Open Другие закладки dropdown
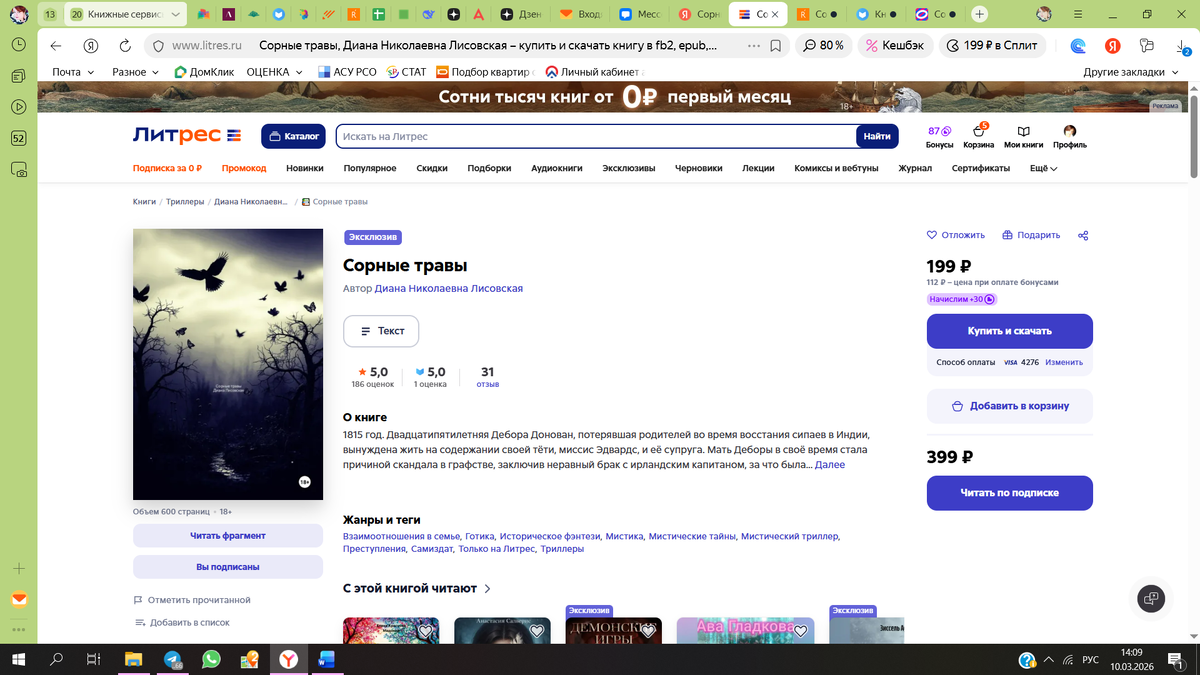The width and height of the screenshot is (1200, 675). (1130, 72)
